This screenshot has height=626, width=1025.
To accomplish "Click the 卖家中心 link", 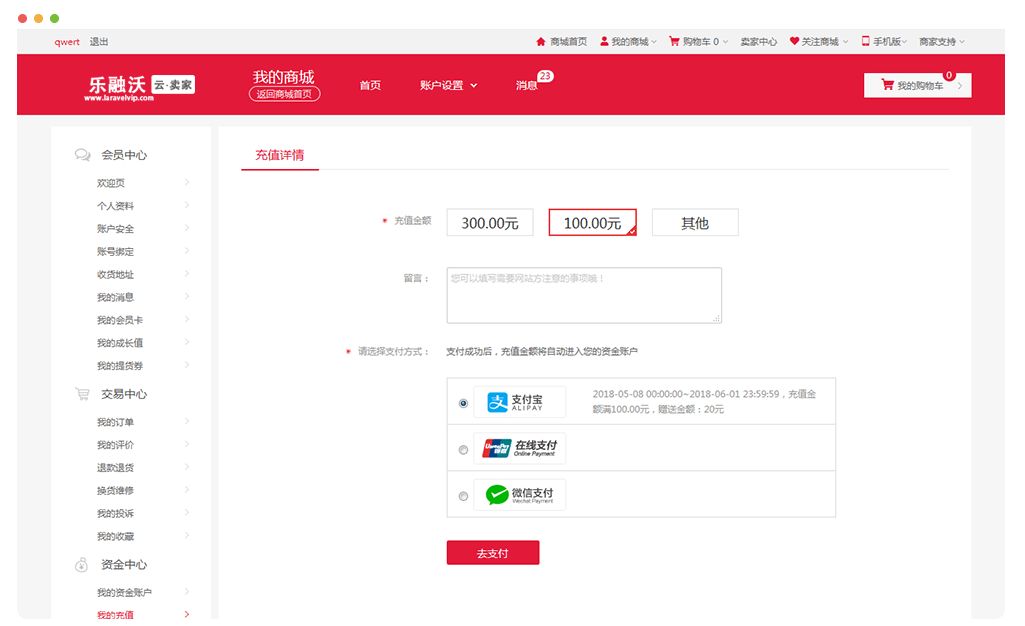I will 759,42.
